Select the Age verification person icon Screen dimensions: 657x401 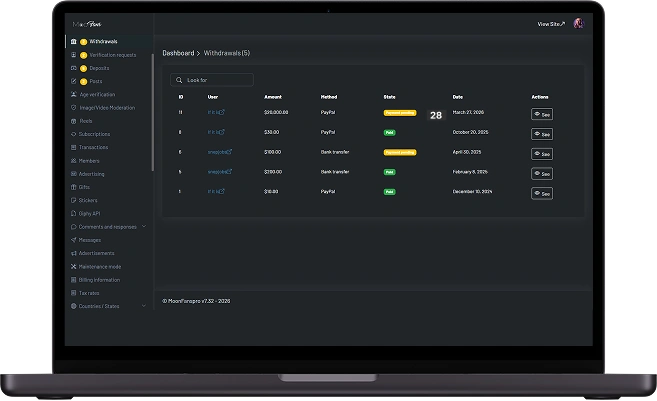(x=74, y=94)
